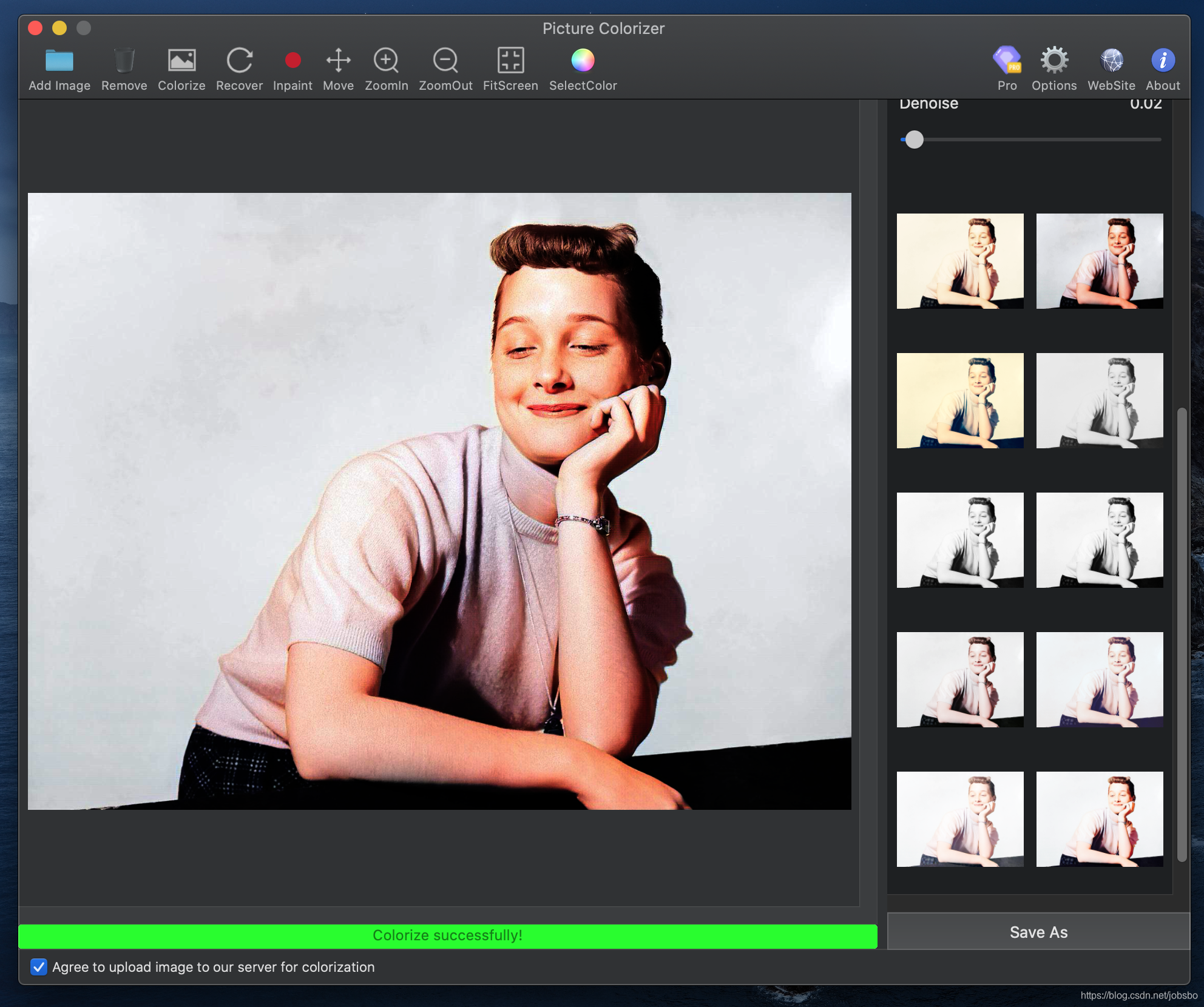
Task: Click the presets panel vertical scrollbar
Action: (x=1182, y=634)
